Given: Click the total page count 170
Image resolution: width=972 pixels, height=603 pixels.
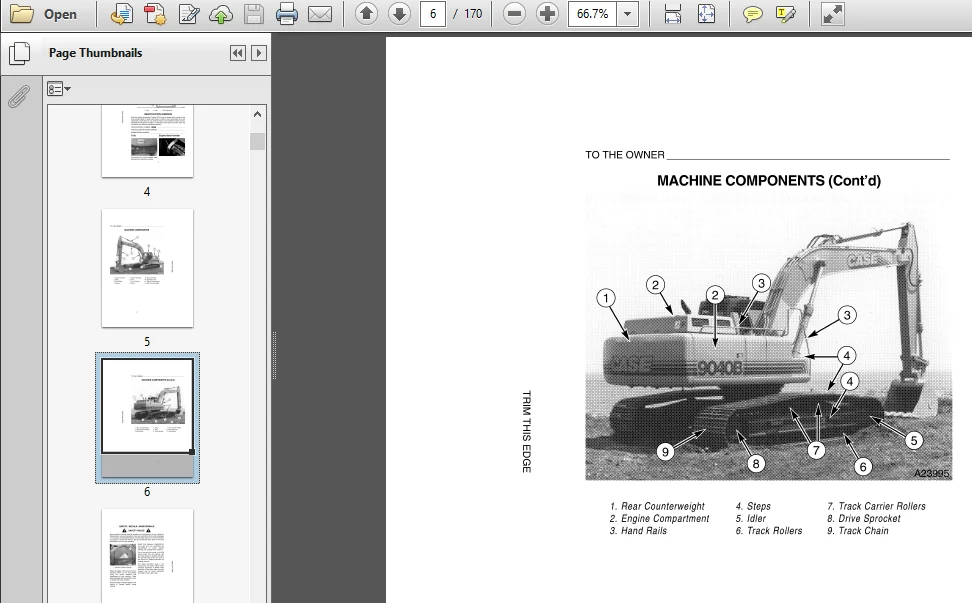Looking at the screenshot, I should click(x=473, y=14).
